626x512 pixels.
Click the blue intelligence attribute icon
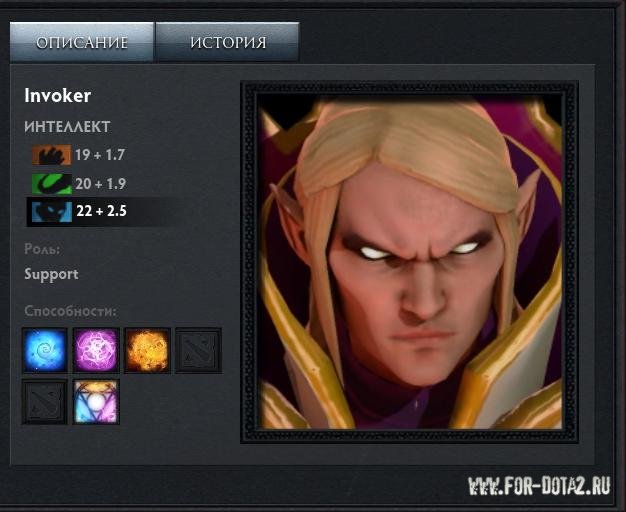coord(52,211)
